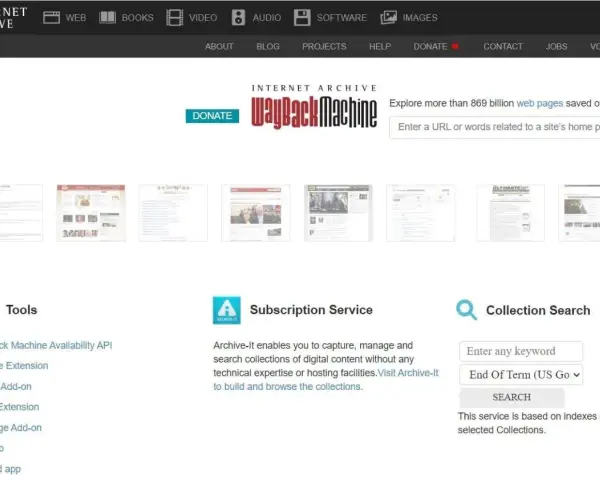The height and width of the screenshot is (480, 600).
Task: Open the VIDEO menu label
Action: pyautogui.click(x=203, y=18)
